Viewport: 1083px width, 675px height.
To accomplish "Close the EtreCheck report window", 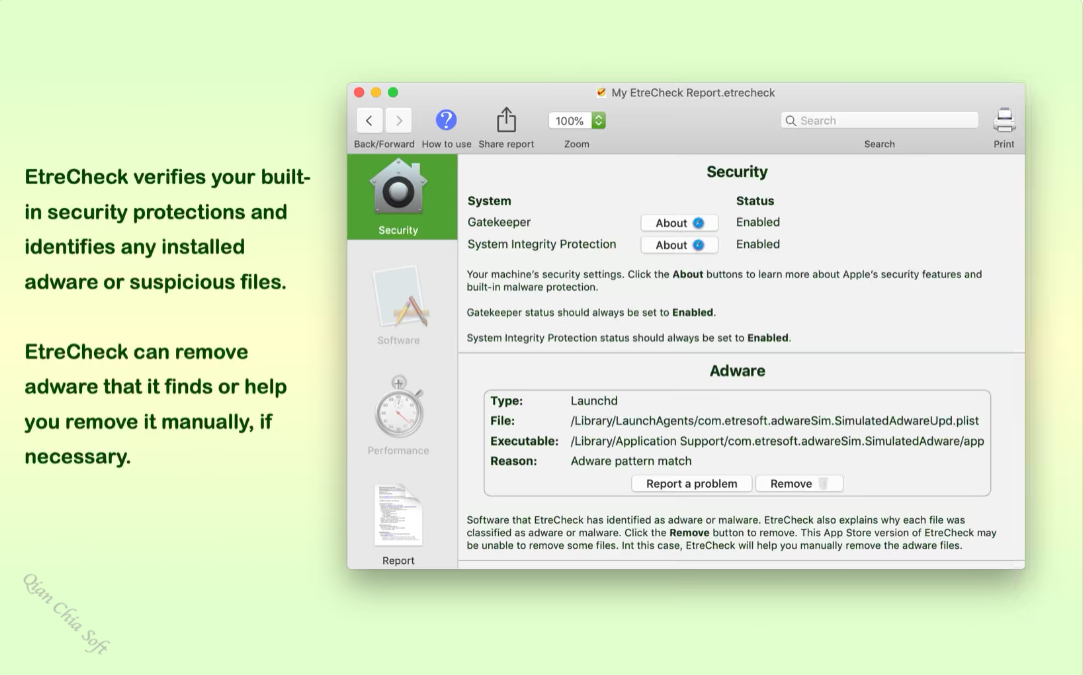I will click(359, 93).
